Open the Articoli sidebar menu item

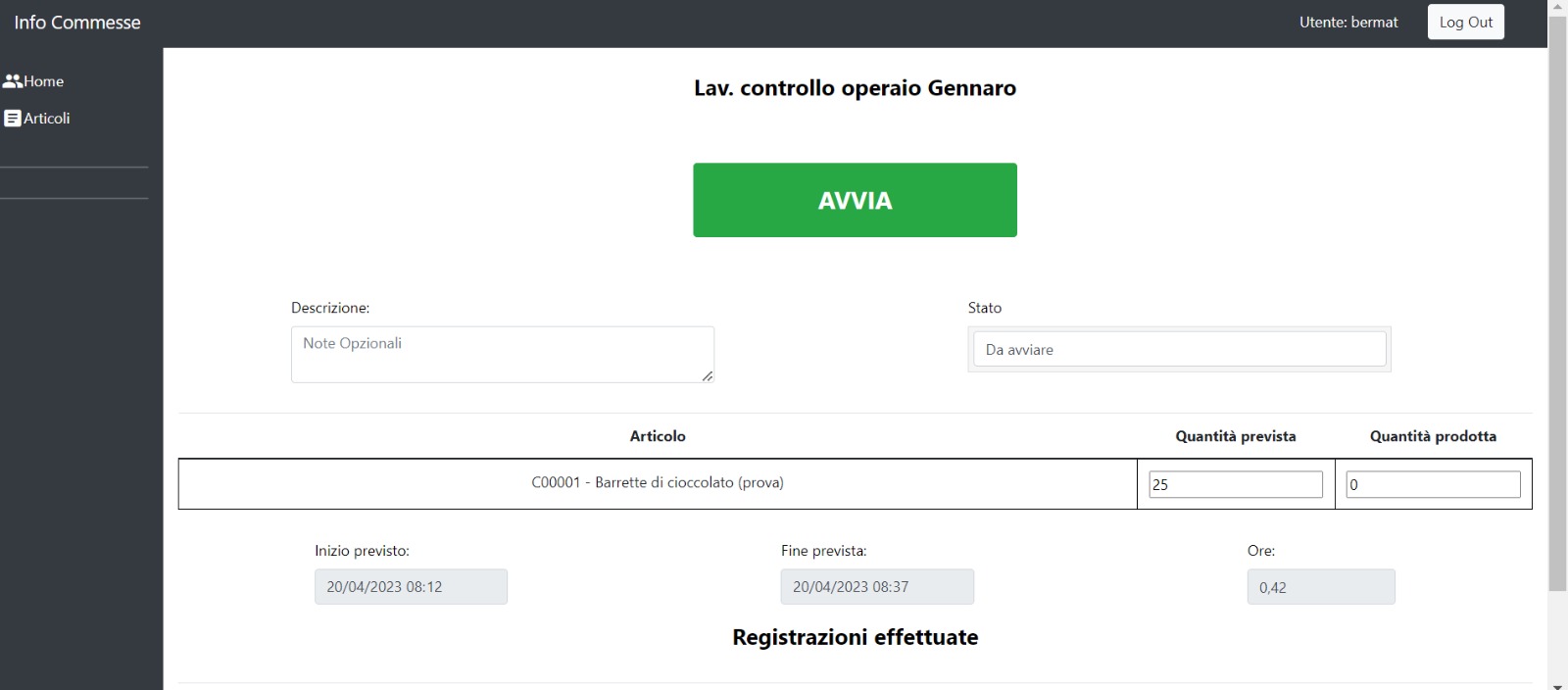click(37, 119)
